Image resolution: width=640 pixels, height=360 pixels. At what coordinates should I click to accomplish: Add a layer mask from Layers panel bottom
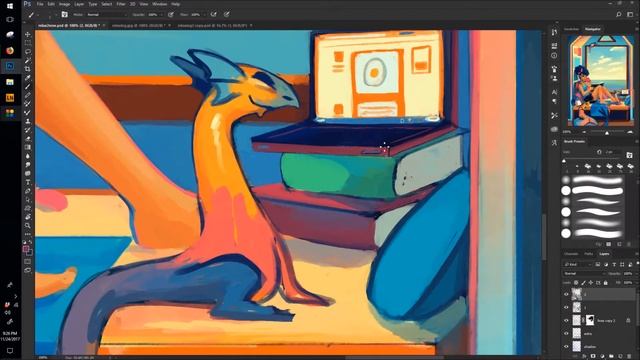593,356
